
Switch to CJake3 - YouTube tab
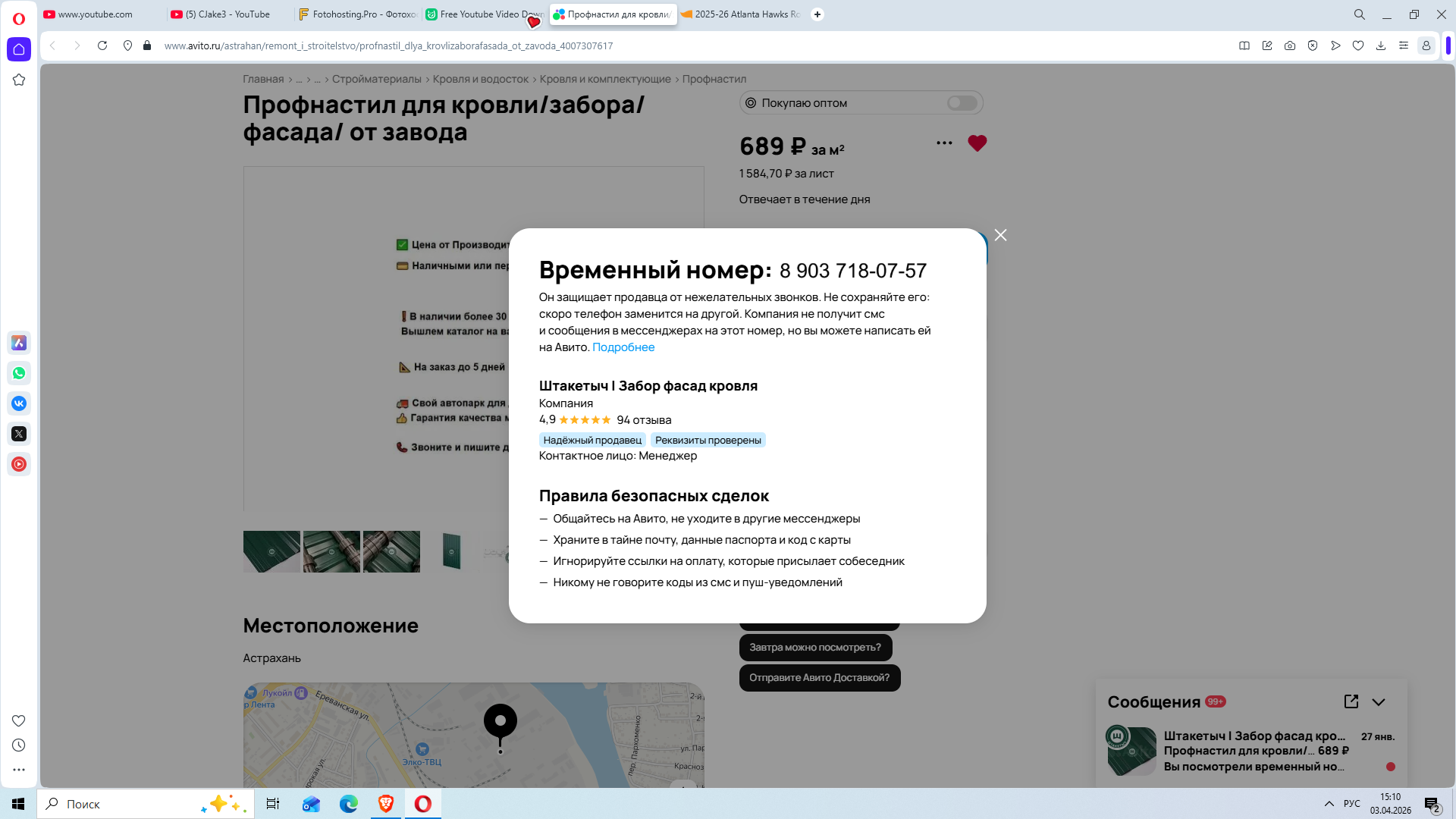click(x=227, y=14)
